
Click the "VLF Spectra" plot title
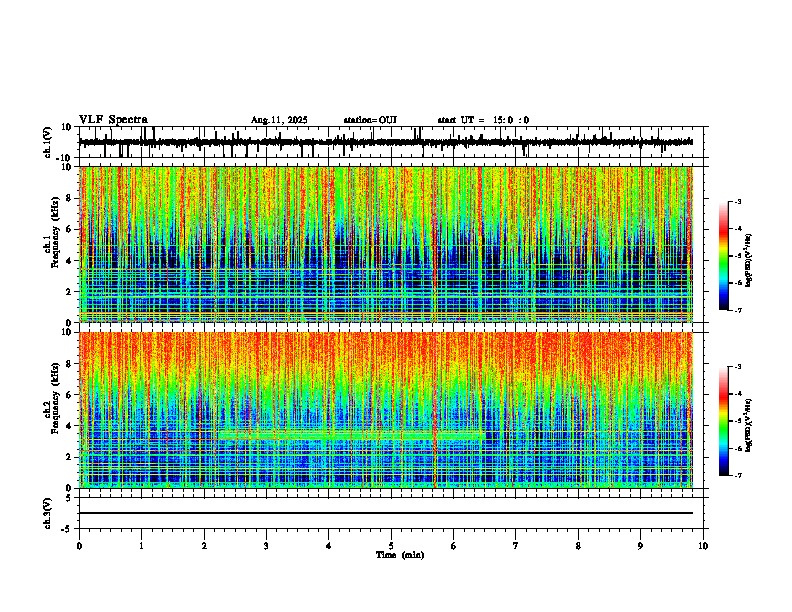pyautogui.click(x=113, y=120)
